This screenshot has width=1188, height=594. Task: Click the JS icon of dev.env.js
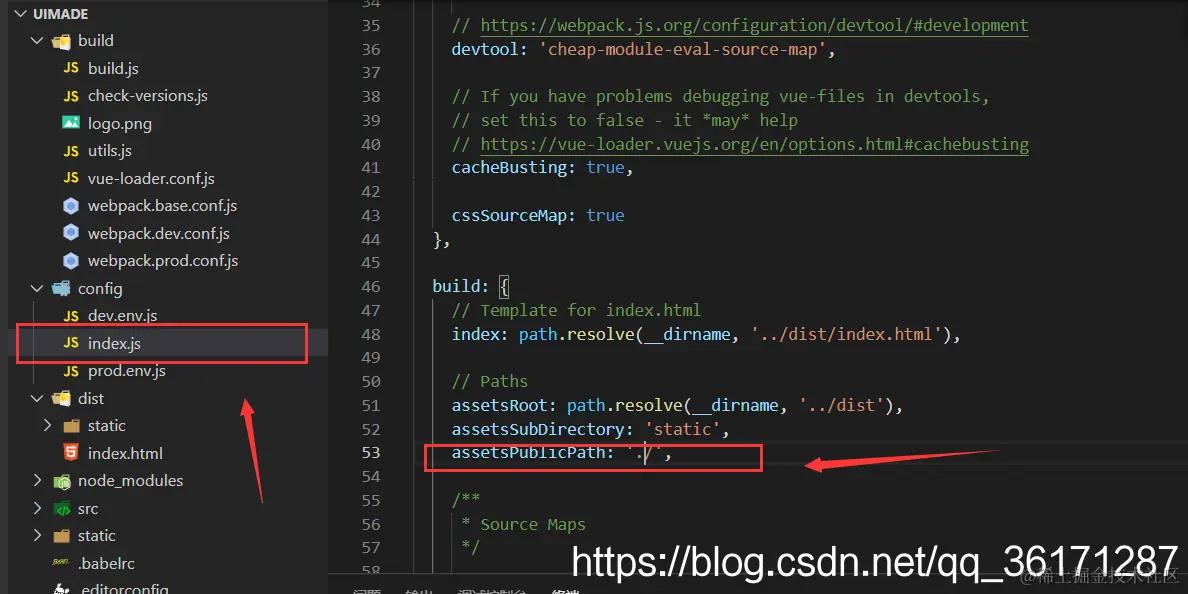click(x=71, y=316)
